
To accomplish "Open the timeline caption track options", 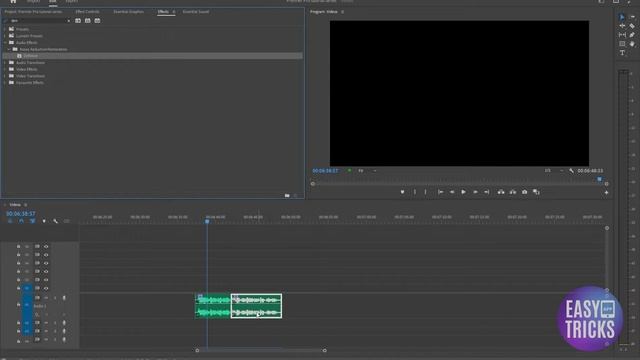I will 67,221.
